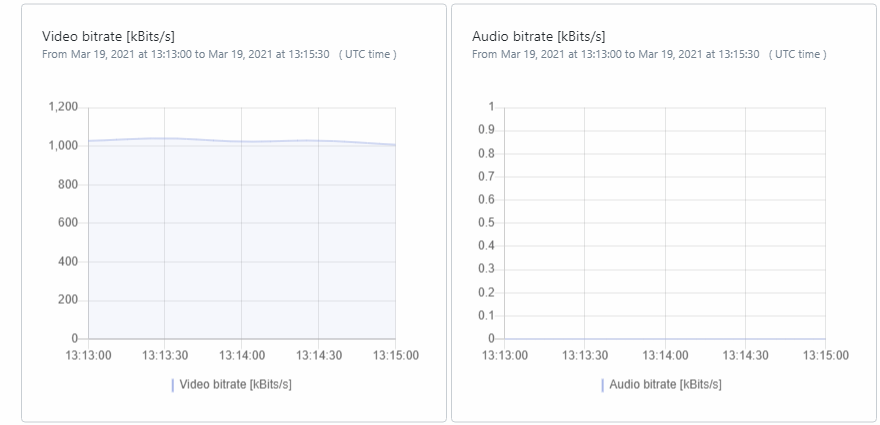Click video line point at 13:13:30
The width and height of the screenshot is (880, 425).
click(x=164, y=138)
